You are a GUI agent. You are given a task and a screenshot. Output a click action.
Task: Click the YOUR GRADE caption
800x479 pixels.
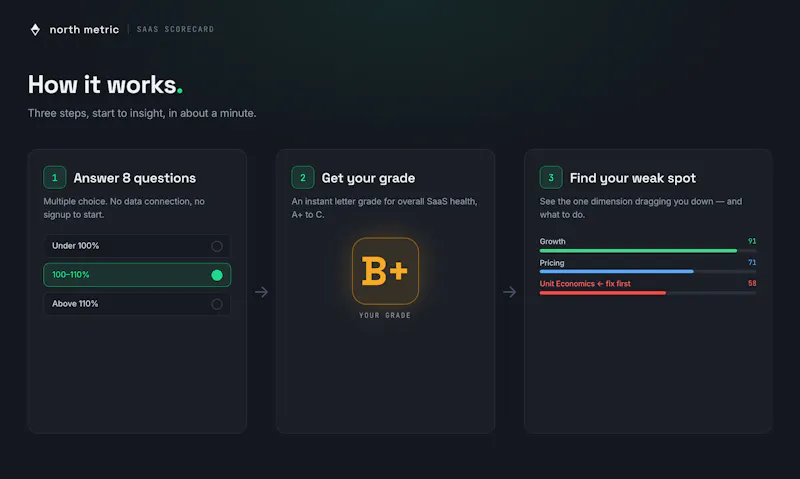coord(385,315)
